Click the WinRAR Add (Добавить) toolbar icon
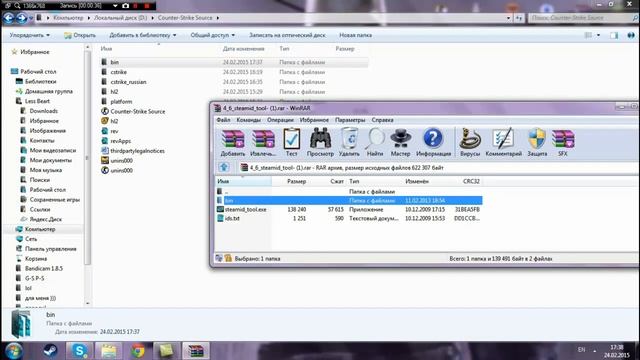640x360 pixels. [233, 142]
